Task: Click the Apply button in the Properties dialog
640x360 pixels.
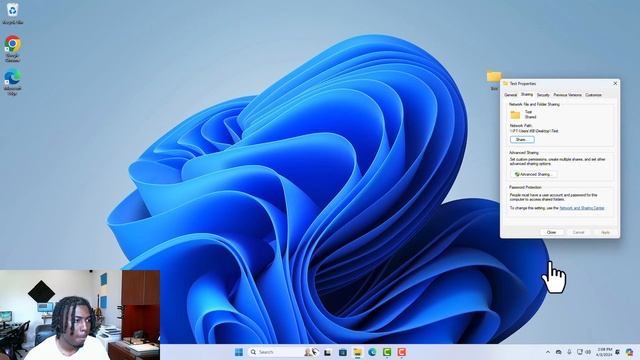Action: 605,232
